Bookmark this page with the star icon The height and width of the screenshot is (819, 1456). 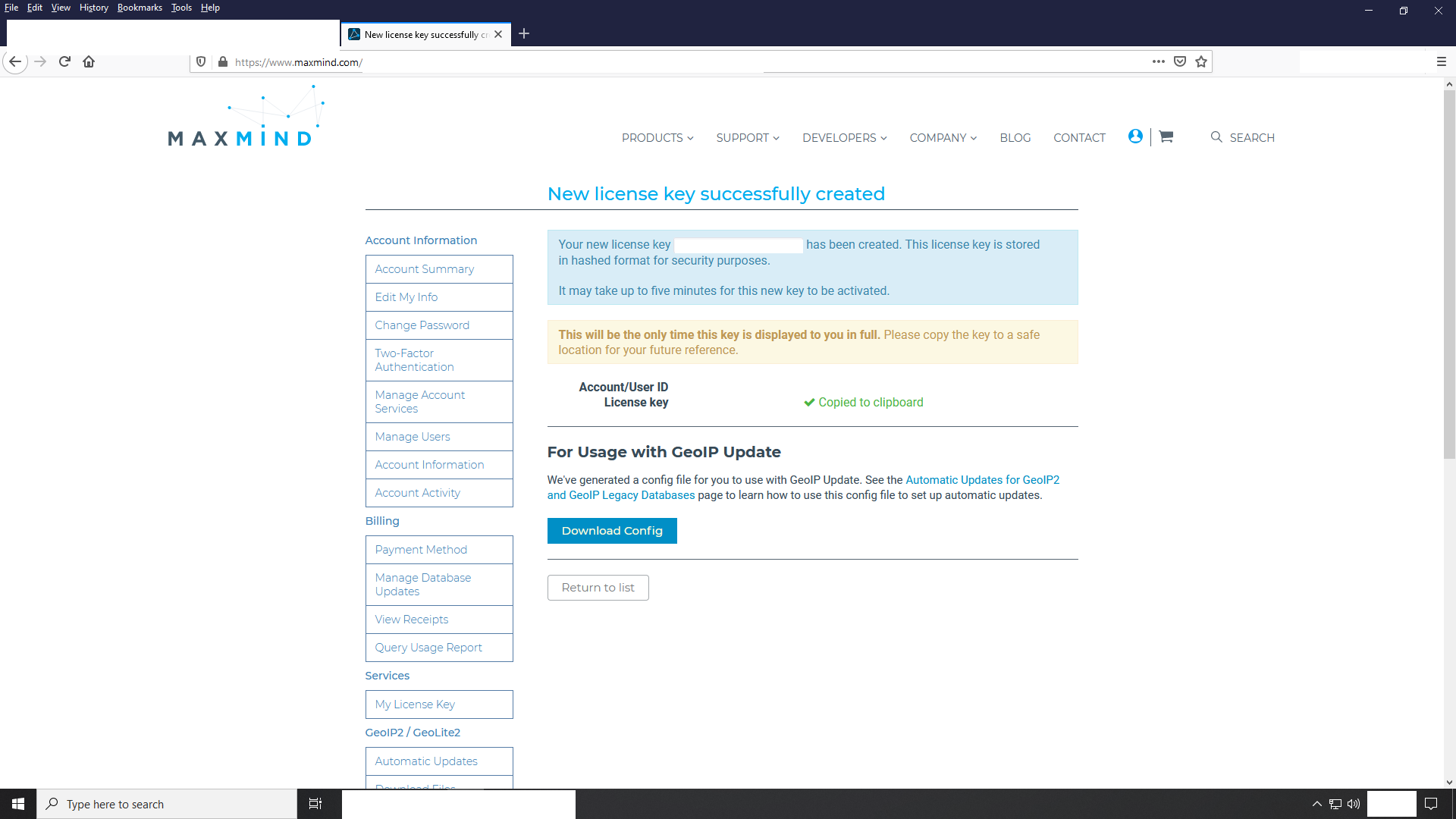1201,61
